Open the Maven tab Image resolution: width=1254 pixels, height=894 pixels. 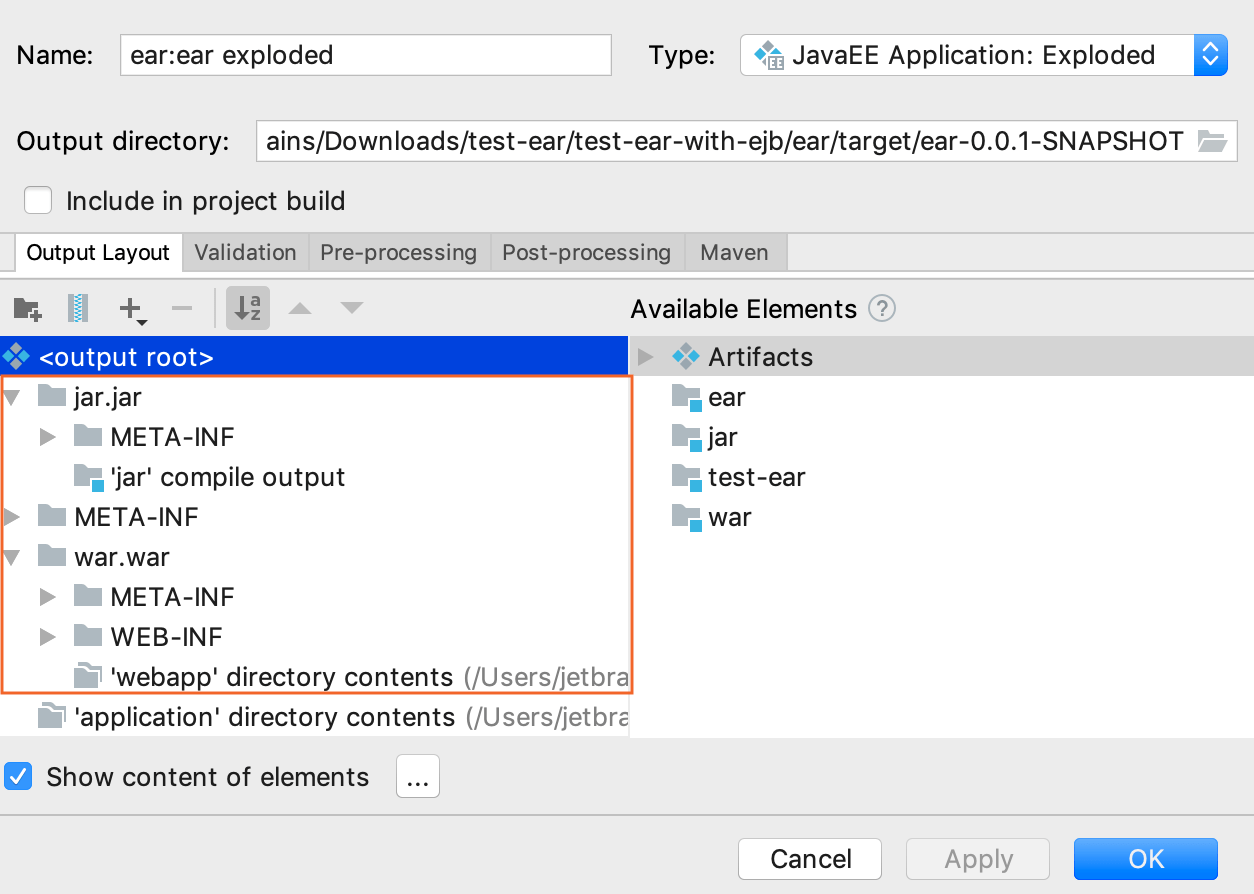click(x=735, y=252)
